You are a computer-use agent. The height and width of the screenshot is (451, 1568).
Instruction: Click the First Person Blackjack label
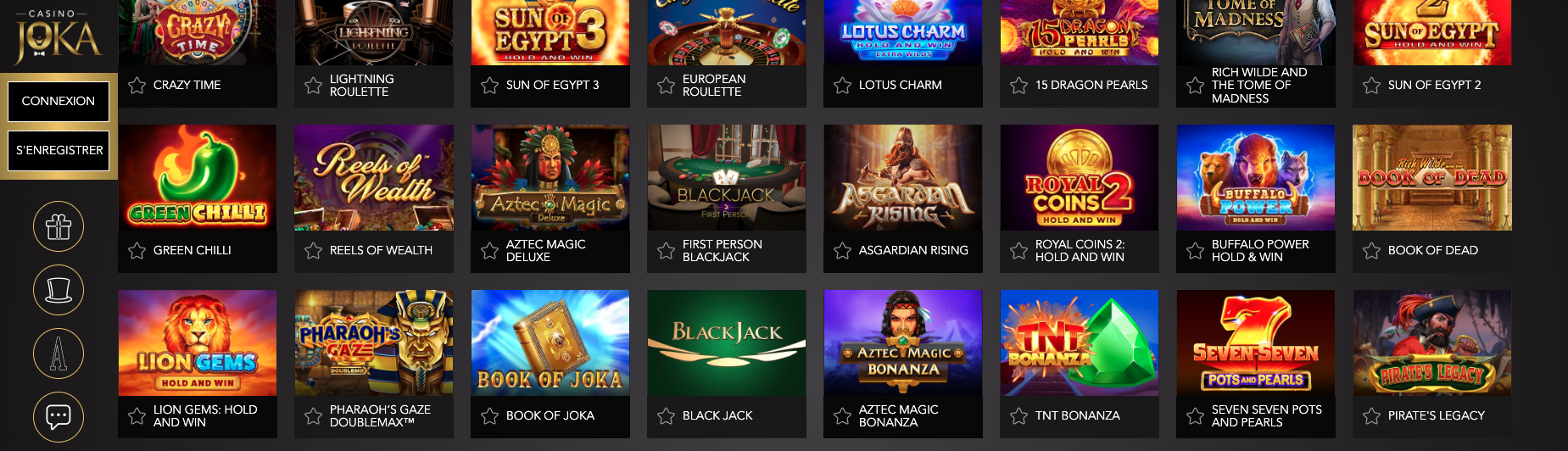point(722,251)
